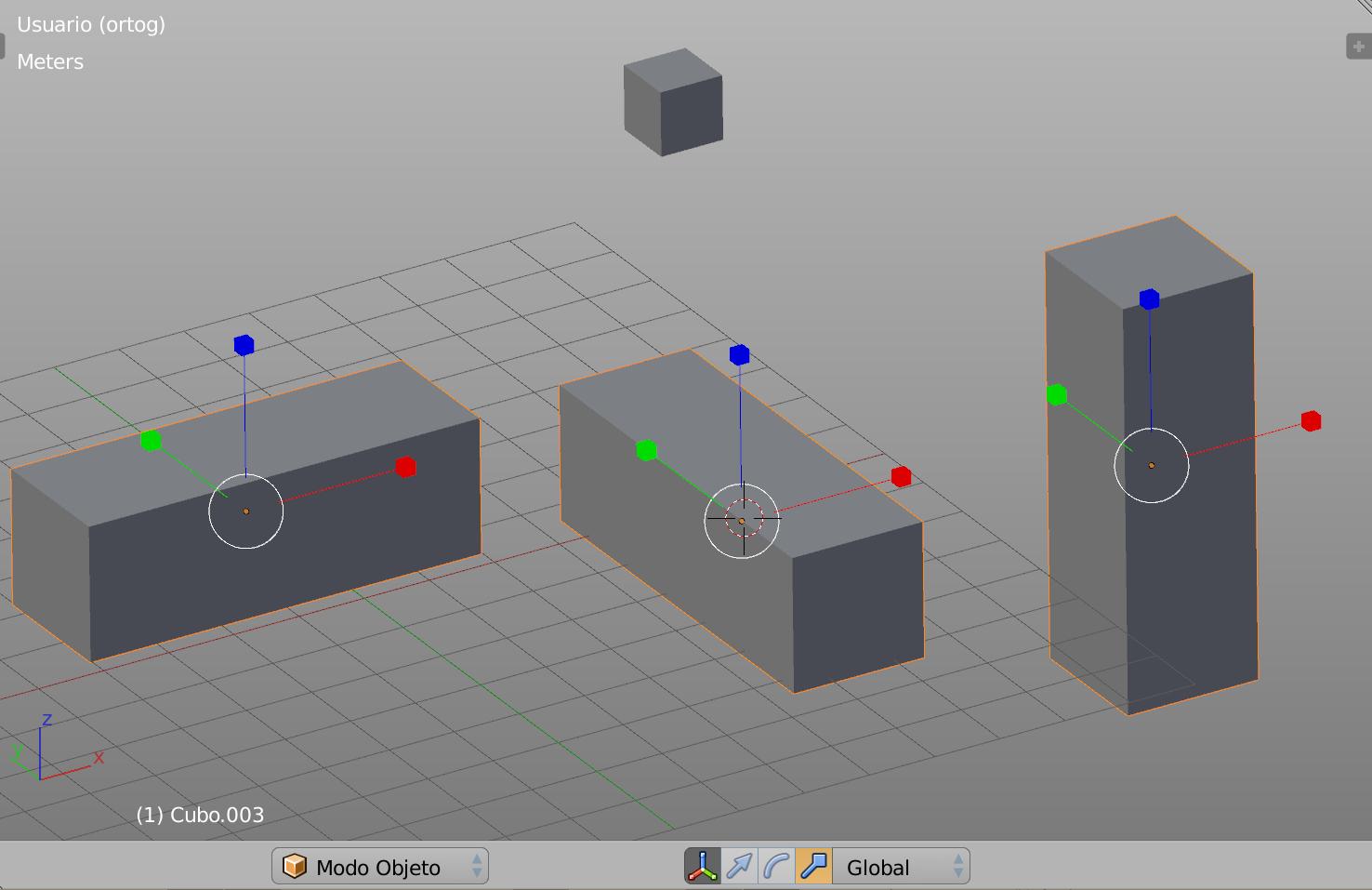
Task: Enable the rotate manipulator arc icon
Action: coord(777,867)
